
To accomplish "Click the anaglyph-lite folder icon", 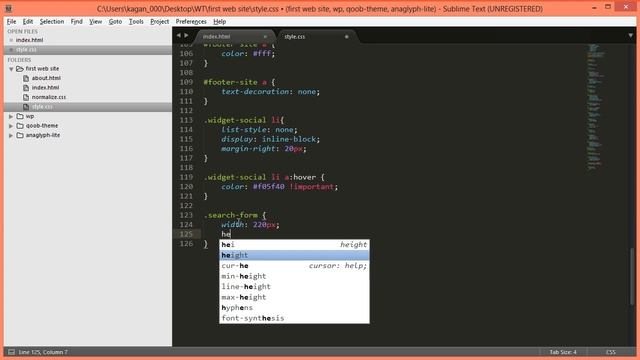I will [20, 135].
